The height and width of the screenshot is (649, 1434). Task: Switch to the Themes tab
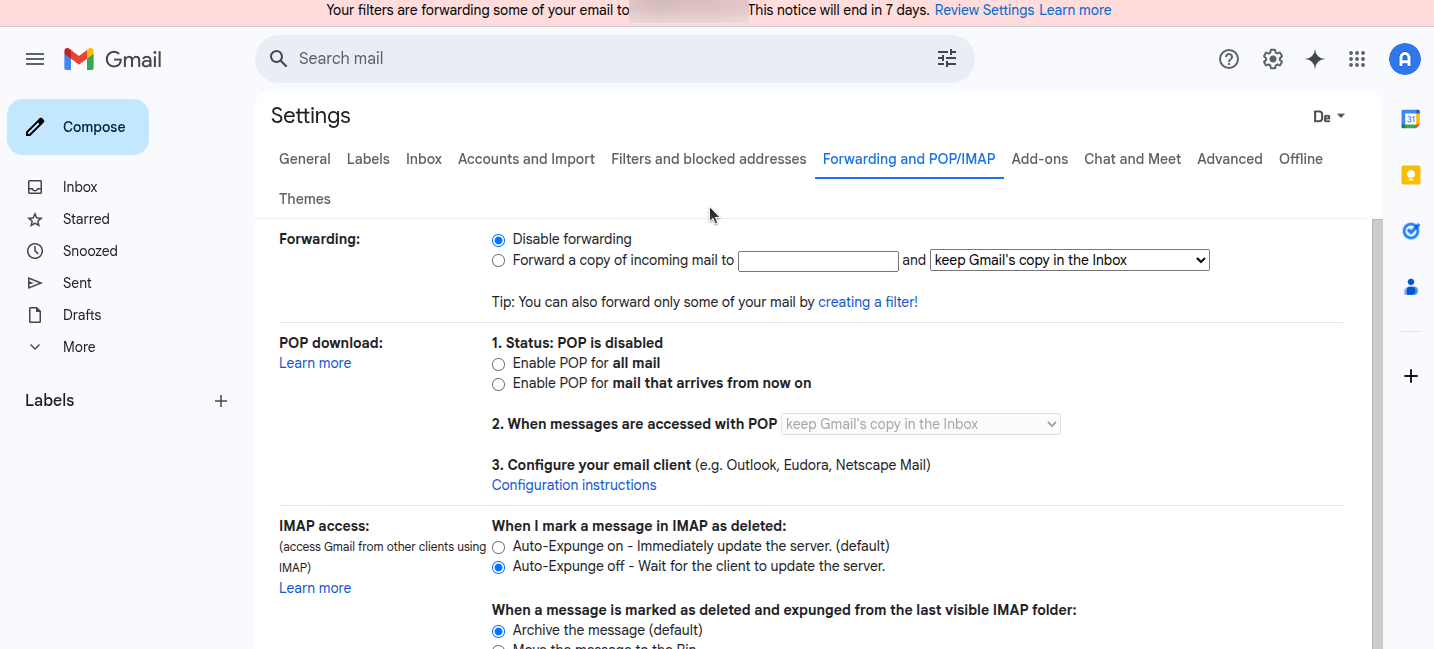click(x=305, y=199)
